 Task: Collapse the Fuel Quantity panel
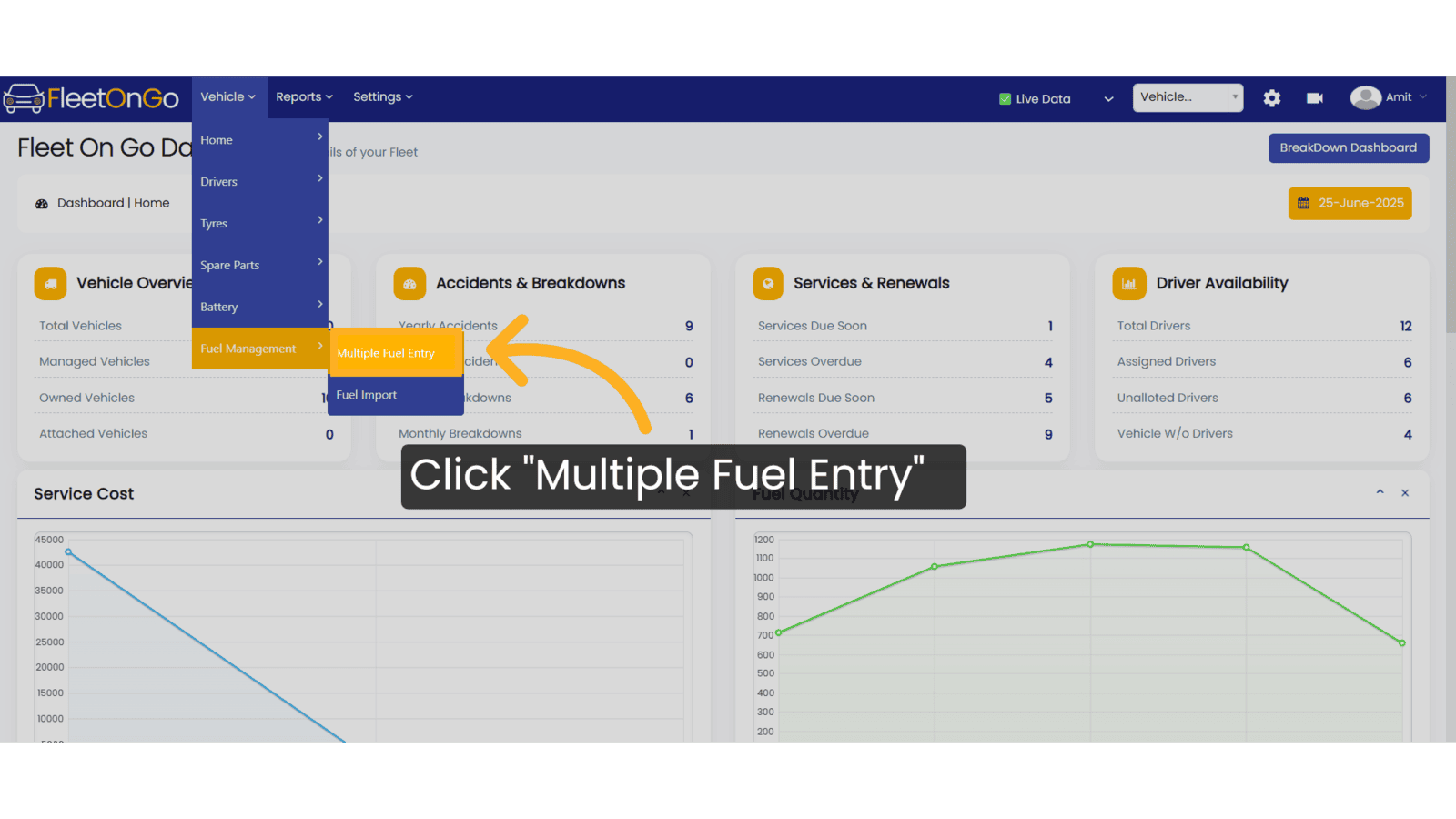[1380, 492]
